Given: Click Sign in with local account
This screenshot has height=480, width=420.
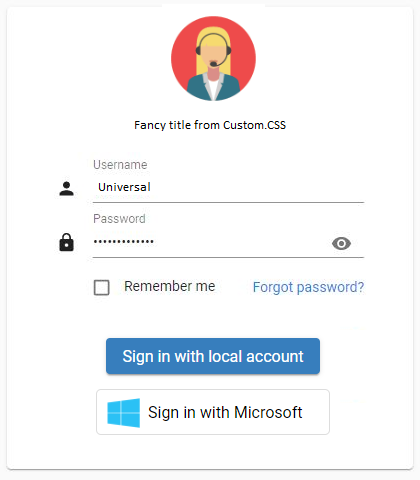Looking at the screenshot, I should point(213,356).
